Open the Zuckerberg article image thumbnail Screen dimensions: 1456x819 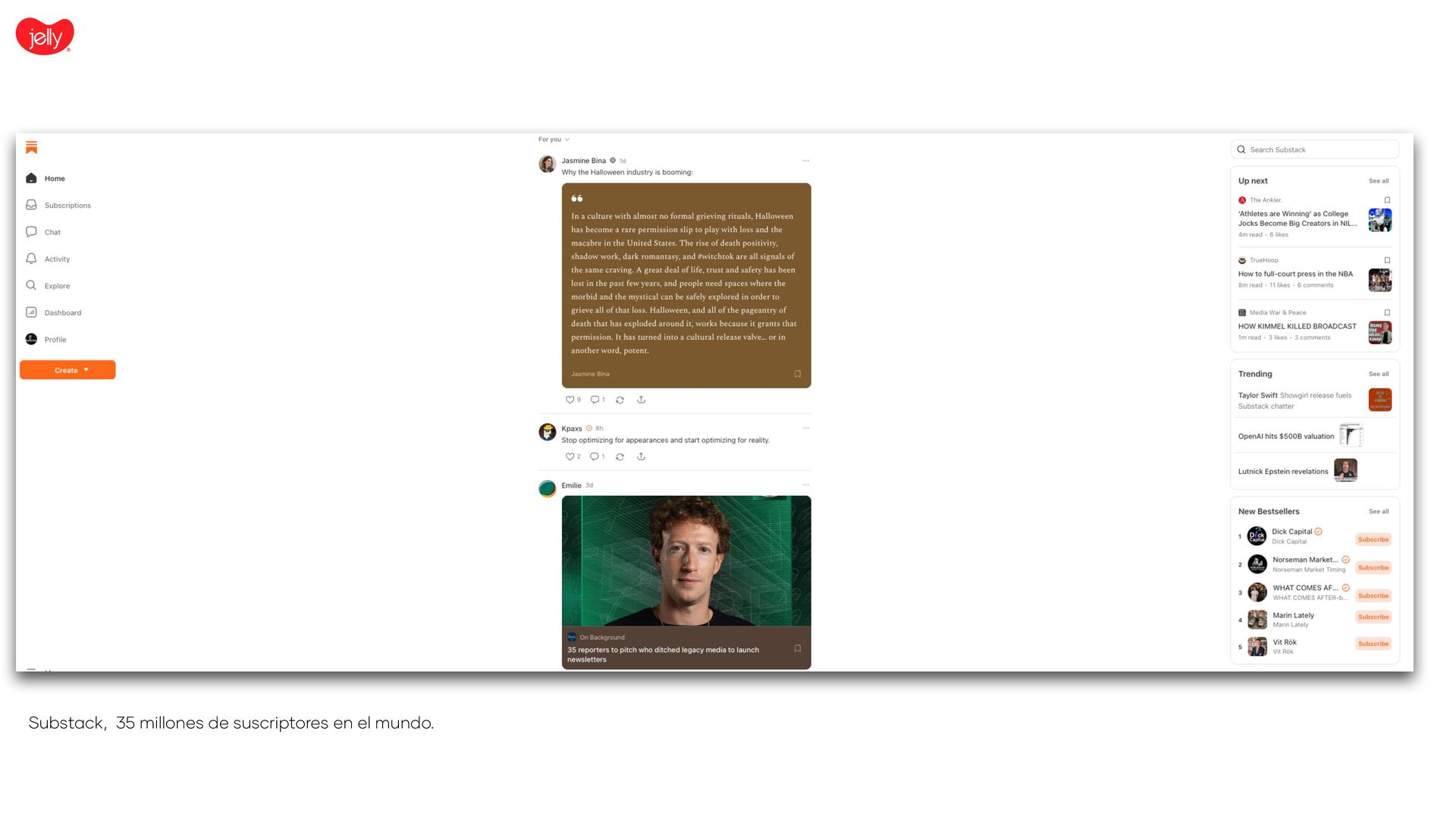pos(686,561)
